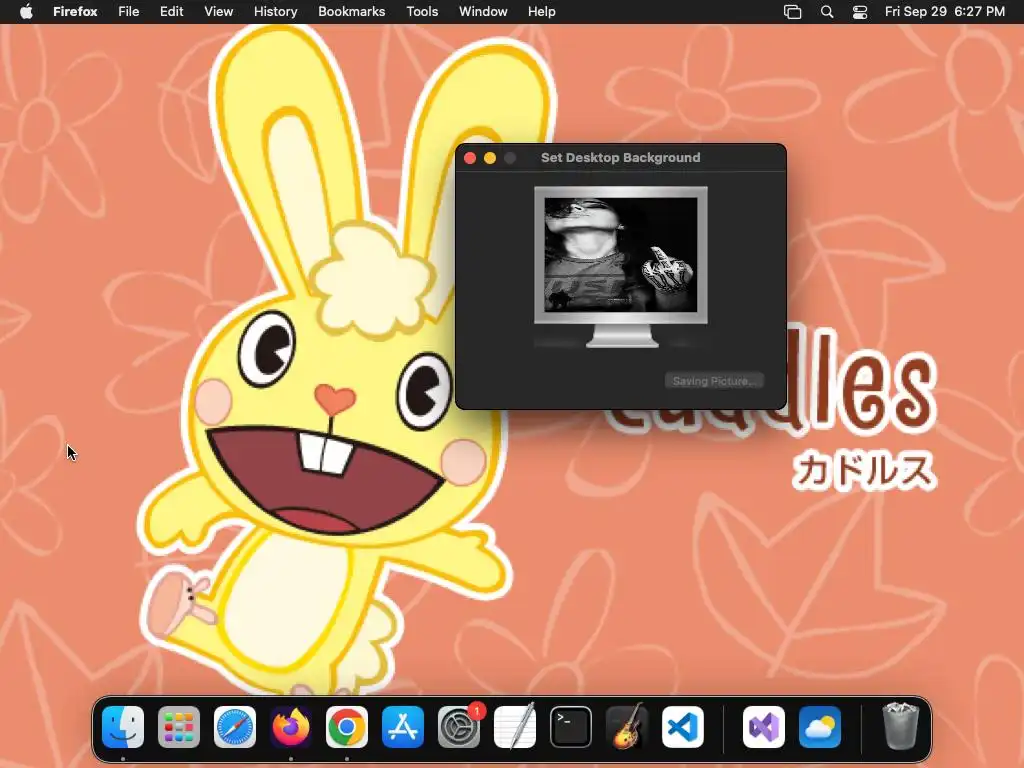
Task: Open System Settings with badge
Action: click(x=459, y=727)
